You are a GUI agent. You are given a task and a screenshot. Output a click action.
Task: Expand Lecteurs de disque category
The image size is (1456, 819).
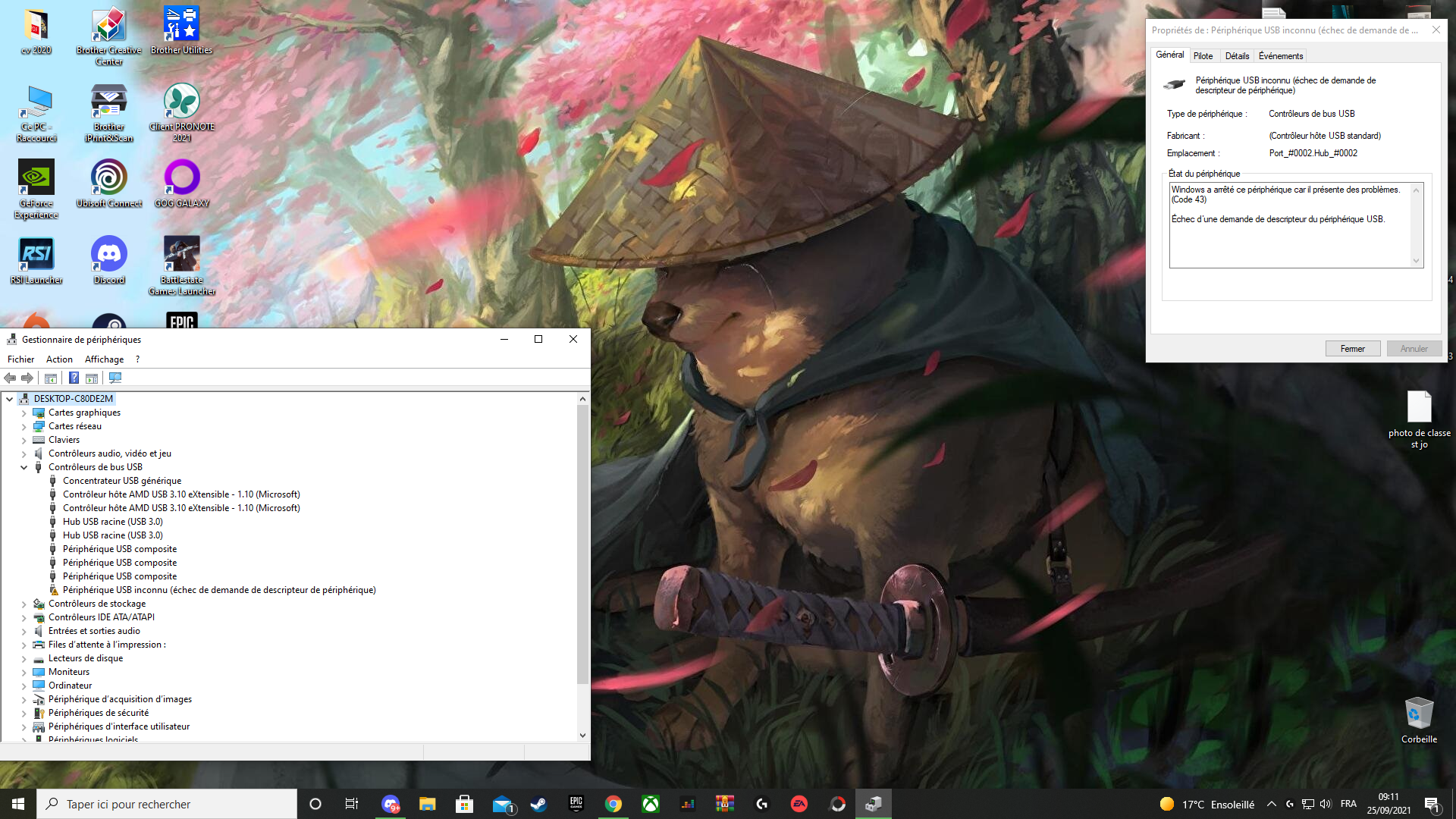coord(24,659)
